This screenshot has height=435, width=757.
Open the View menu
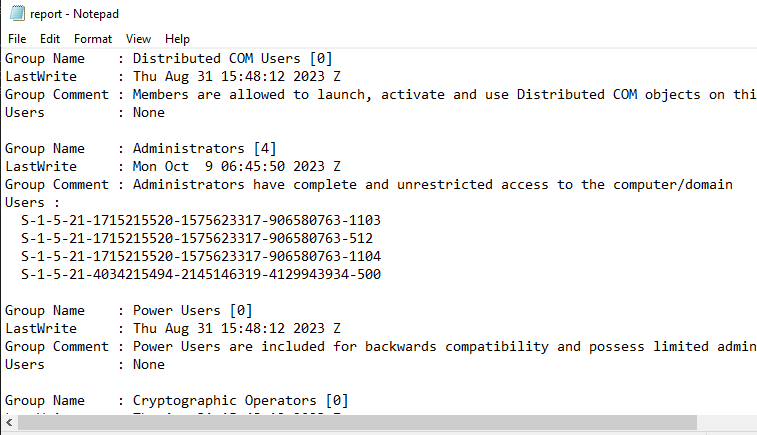point(138,39)
